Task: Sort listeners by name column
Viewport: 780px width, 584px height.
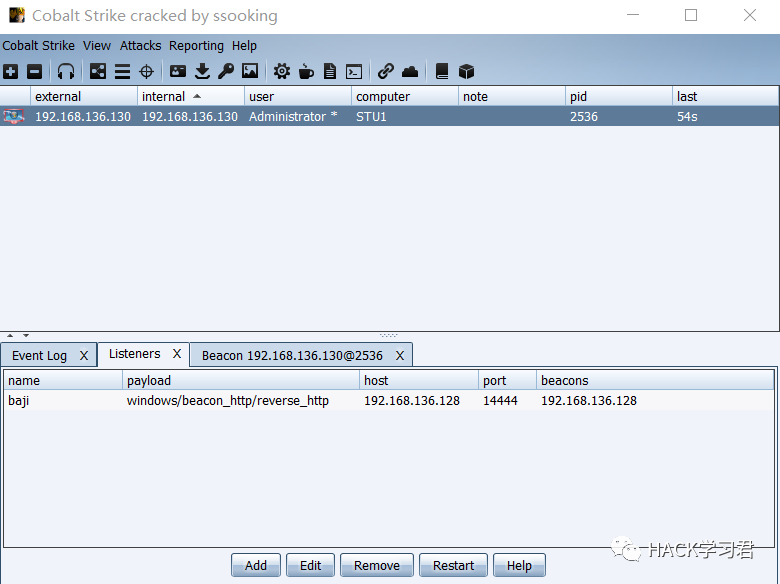Action: click(63, 381)
